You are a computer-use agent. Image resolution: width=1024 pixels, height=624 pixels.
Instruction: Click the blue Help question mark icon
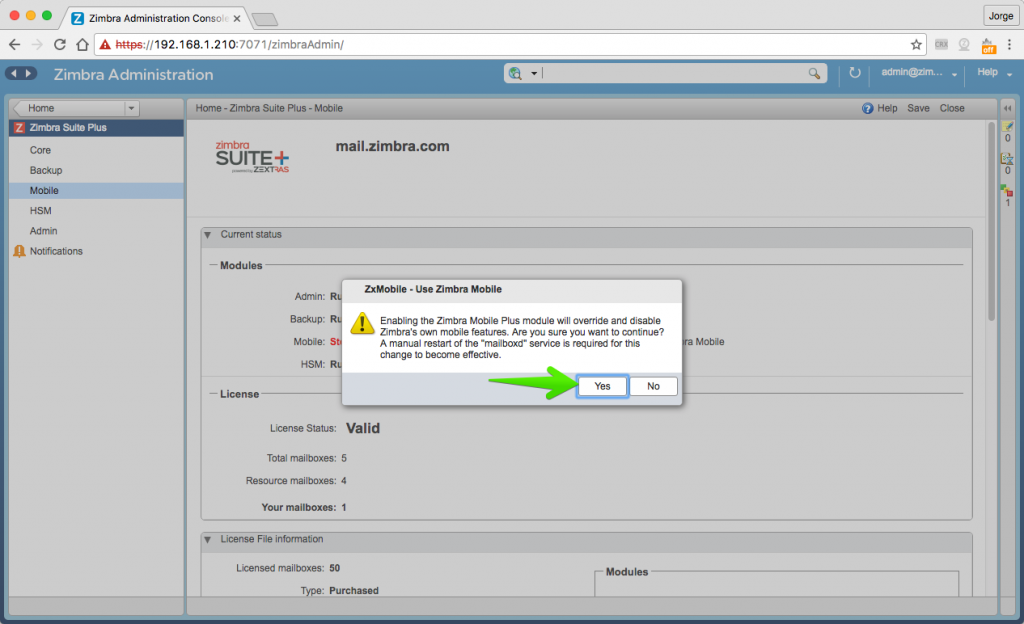pyautogui.click(x=867, y=108)
